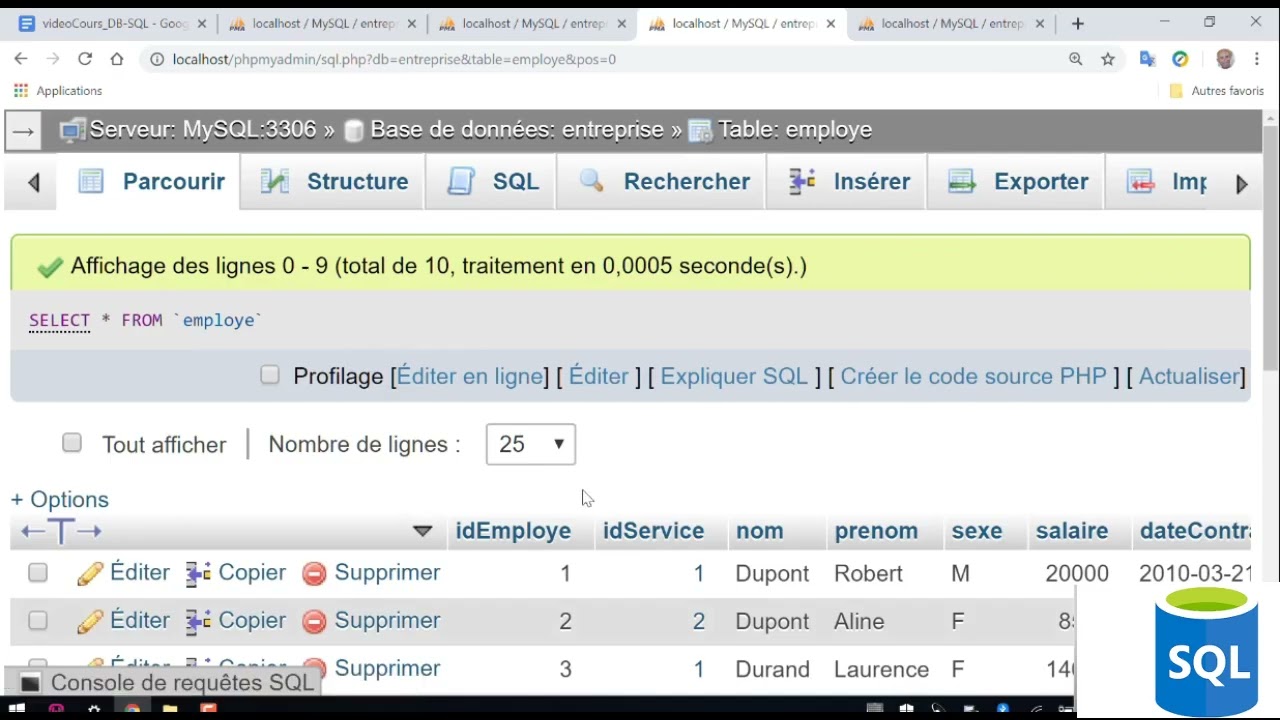Select row checkbox for Dupont Robert
The image size is (1280, 720).
coord(38,572)
